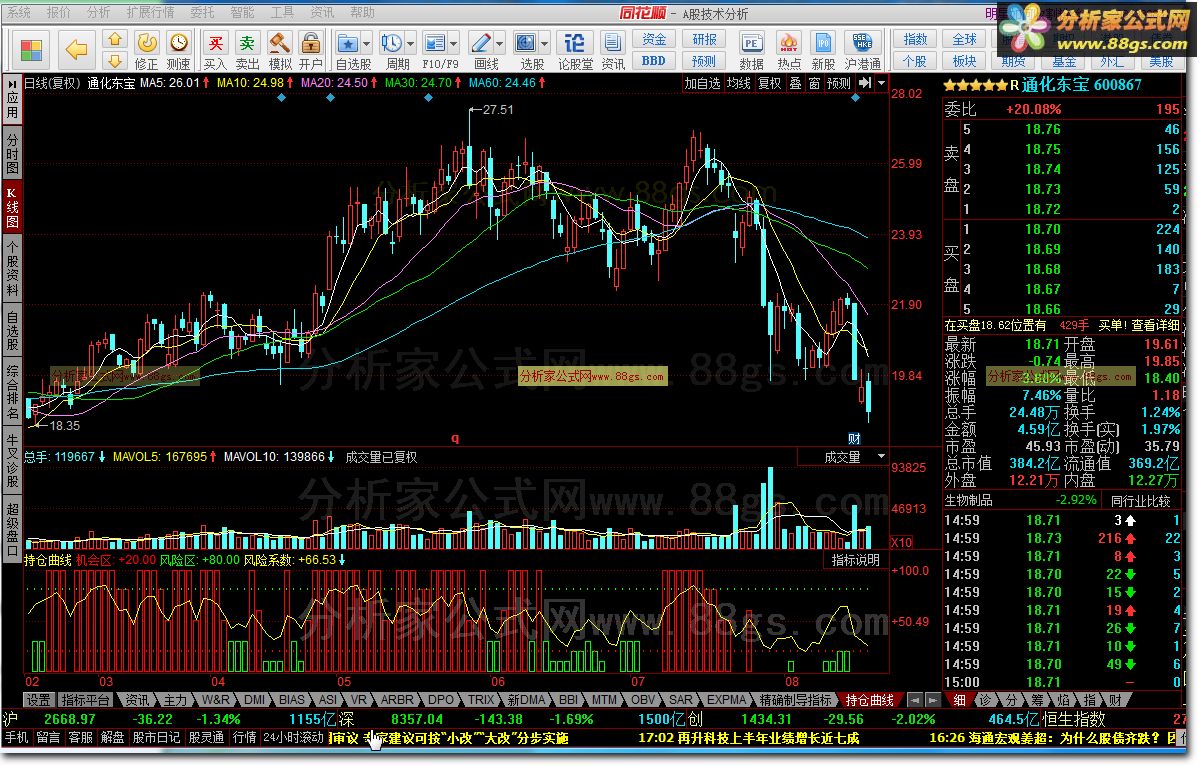Expand the 选股 dropdown arrow
This screenshot has height=766, width=1199.
point(544,44)
